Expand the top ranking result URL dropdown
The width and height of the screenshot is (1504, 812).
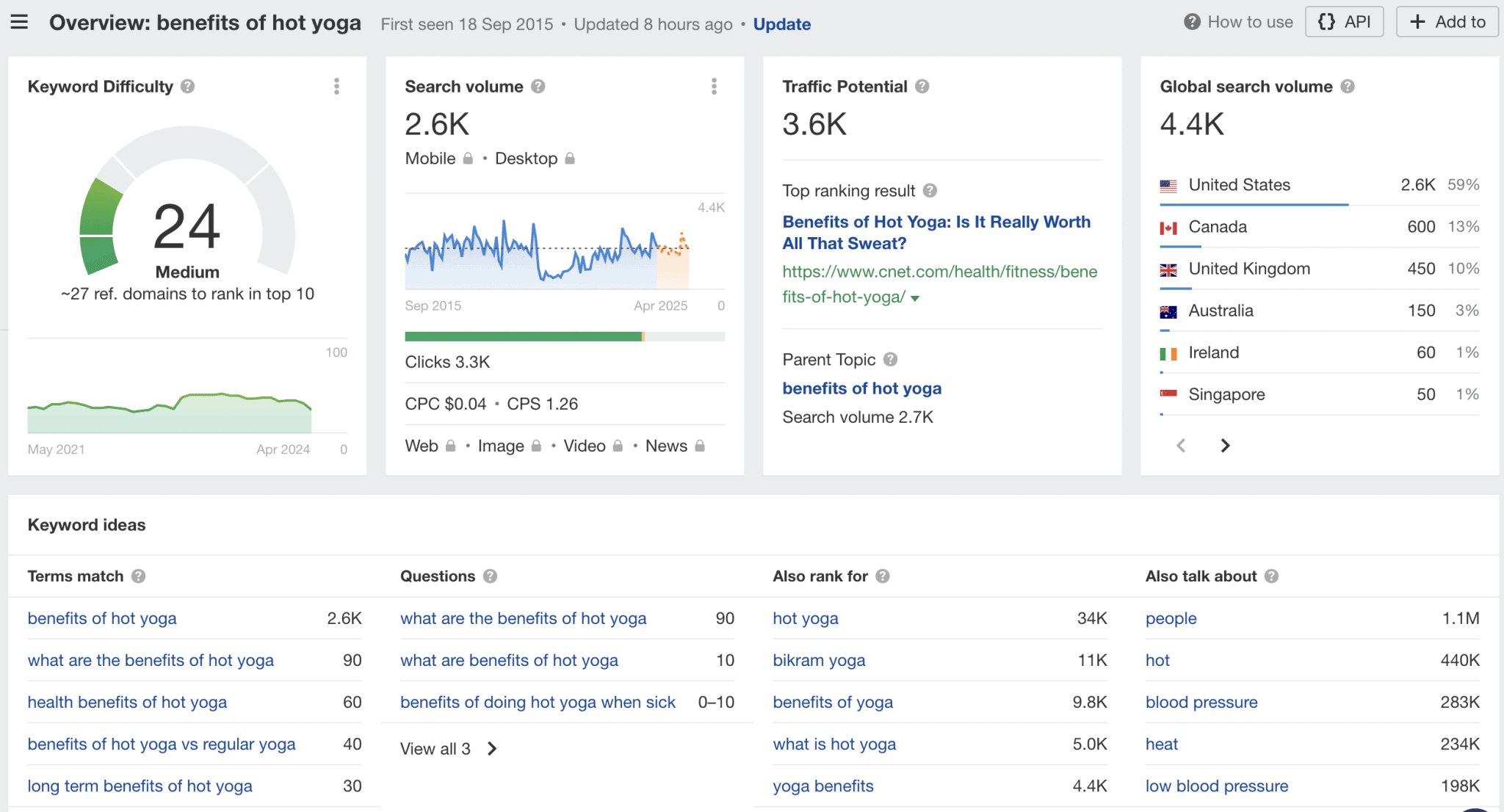914,298
